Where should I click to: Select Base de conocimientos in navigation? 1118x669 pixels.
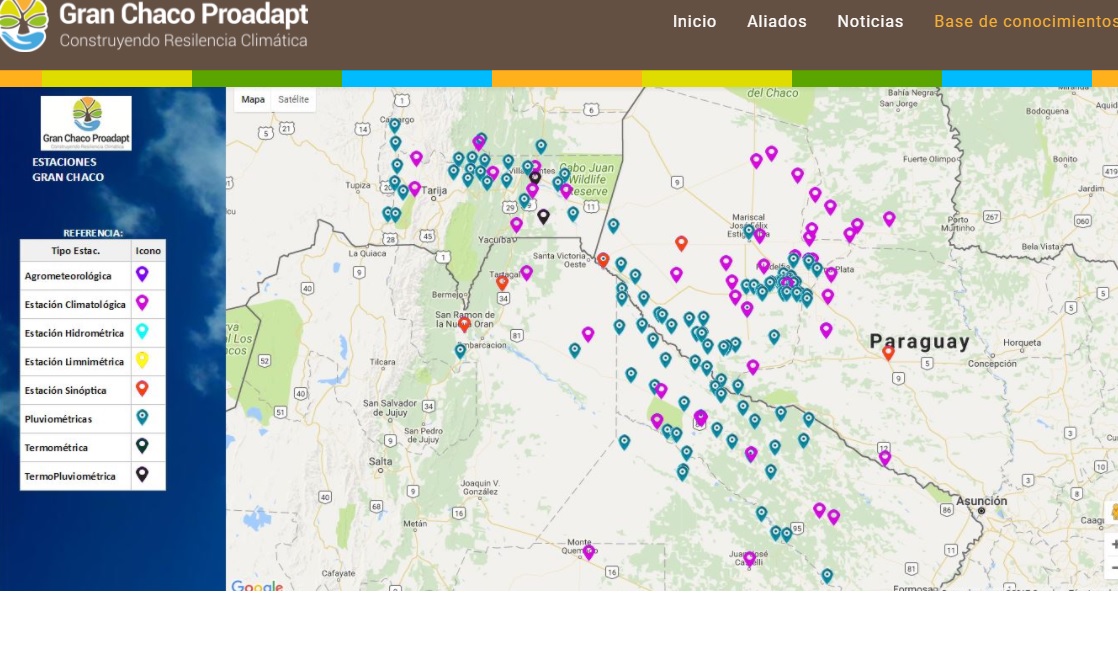[1025, 21]
